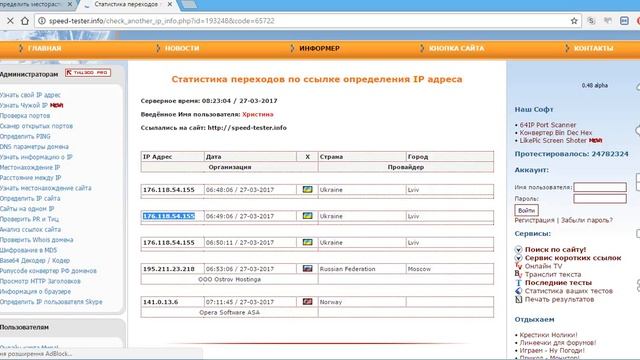Click the Norway flag in the 141.0.13.6 row
The width and height of the screenshot is (640, 360).
pyautogui.click(x=307, y=302)
